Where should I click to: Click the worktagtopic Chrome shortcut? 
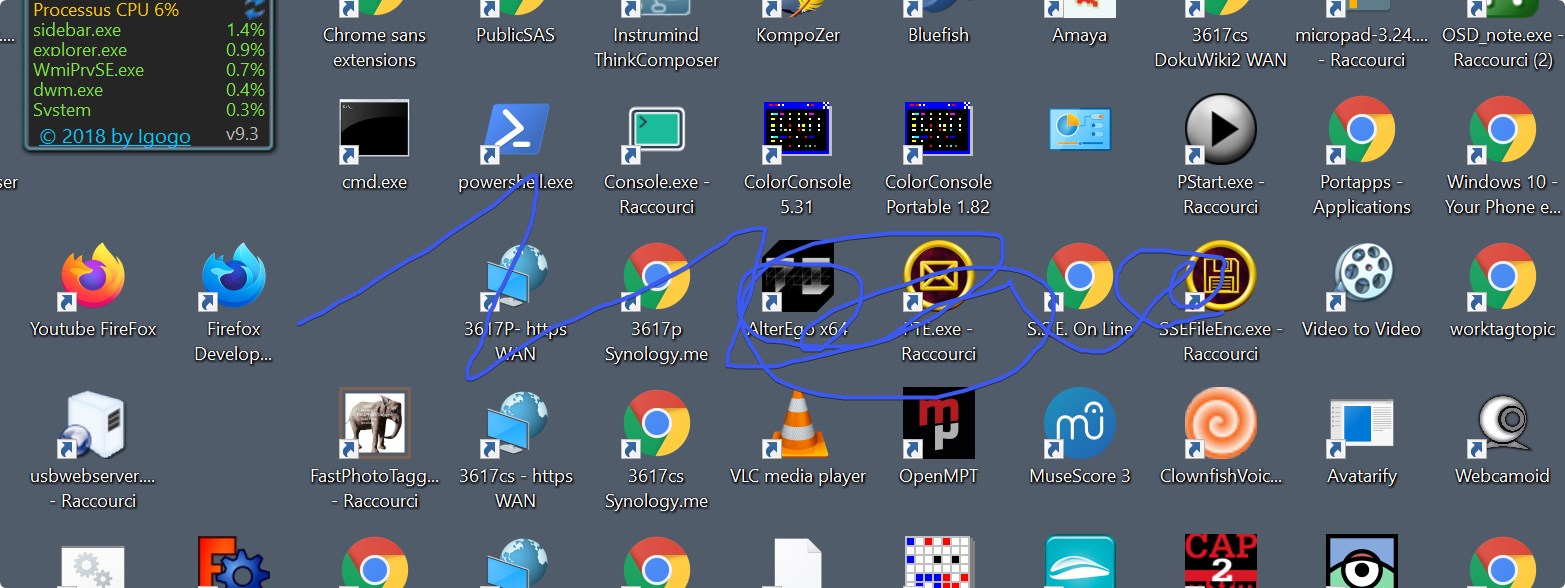coord(1502,278)
